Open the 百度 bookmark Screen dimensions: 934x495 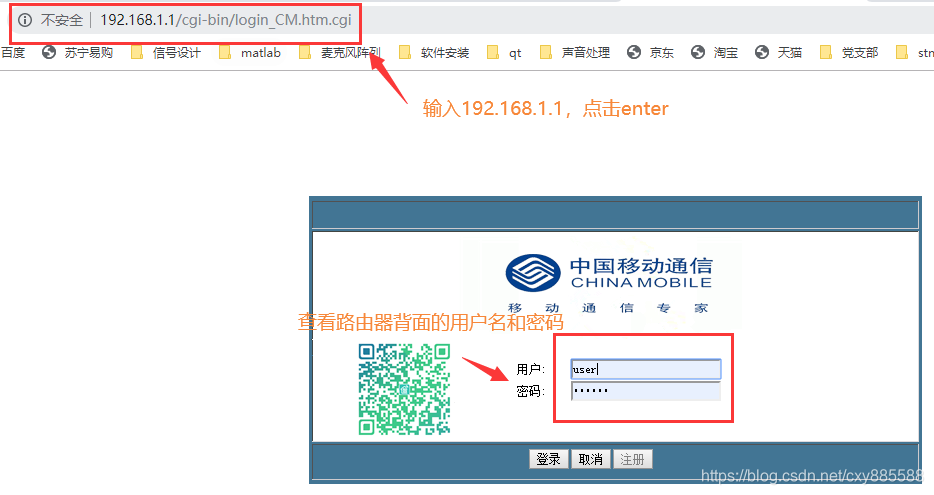click(13, 52)
